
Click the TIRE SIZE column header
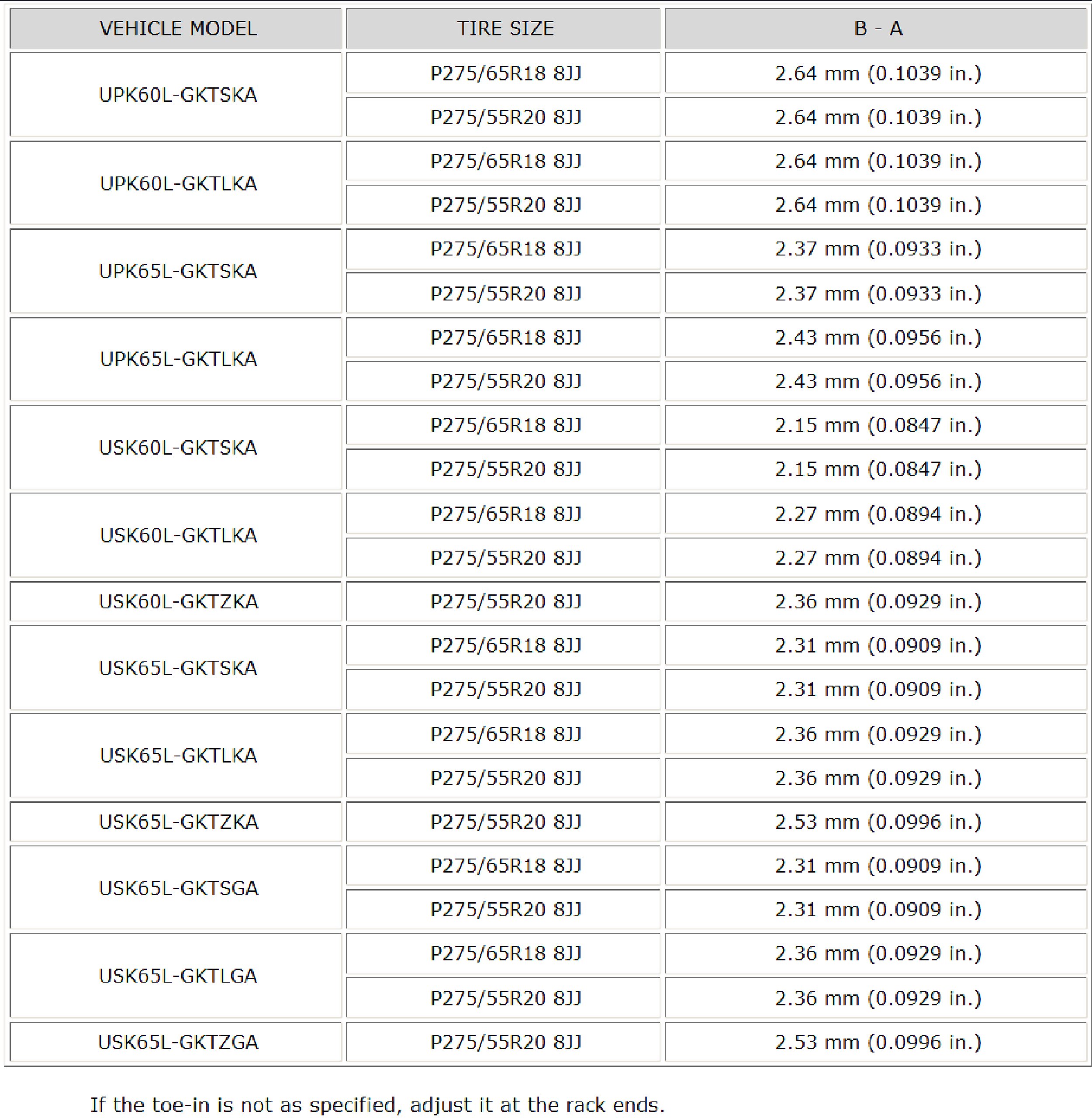(505, 28)
